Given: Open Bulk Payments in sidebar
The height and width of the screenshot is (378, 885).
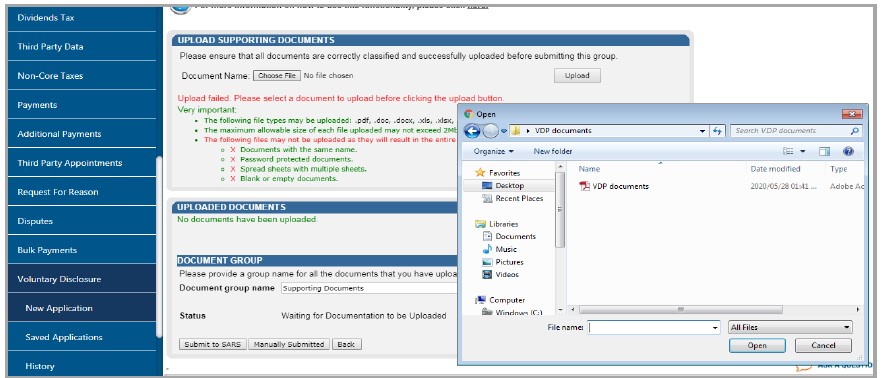Looking at the screenshot, I should 81,250.
